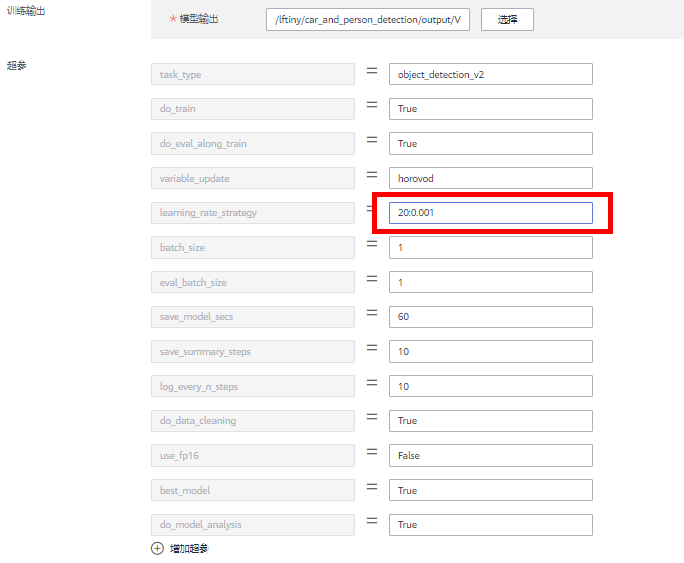
Task: Click the save_model_secs value field
Action: coord(490,317)
